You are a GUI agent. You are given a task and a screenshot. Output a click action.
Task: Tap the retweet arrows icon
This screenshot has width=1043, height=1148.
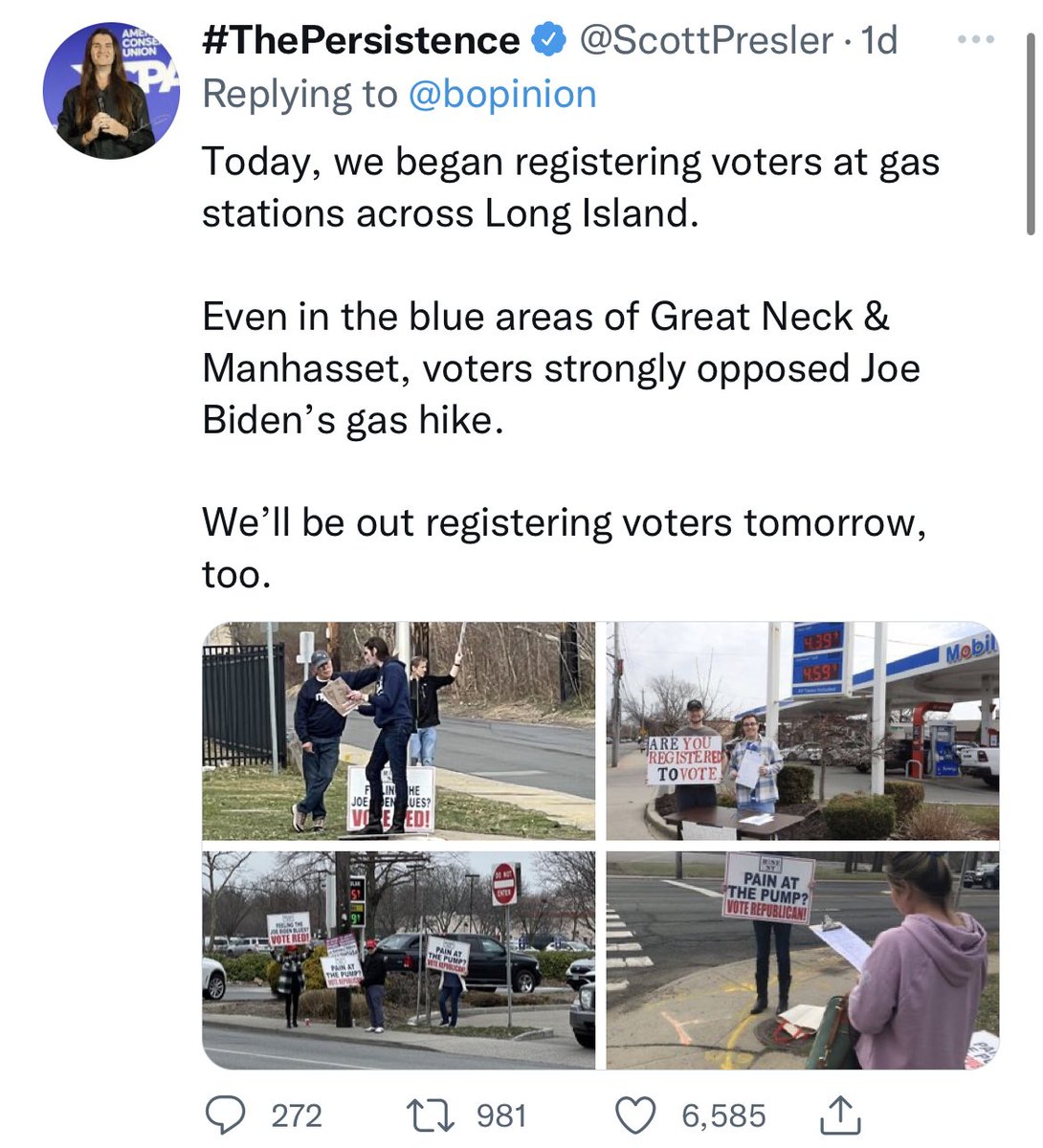(430, 1115)
